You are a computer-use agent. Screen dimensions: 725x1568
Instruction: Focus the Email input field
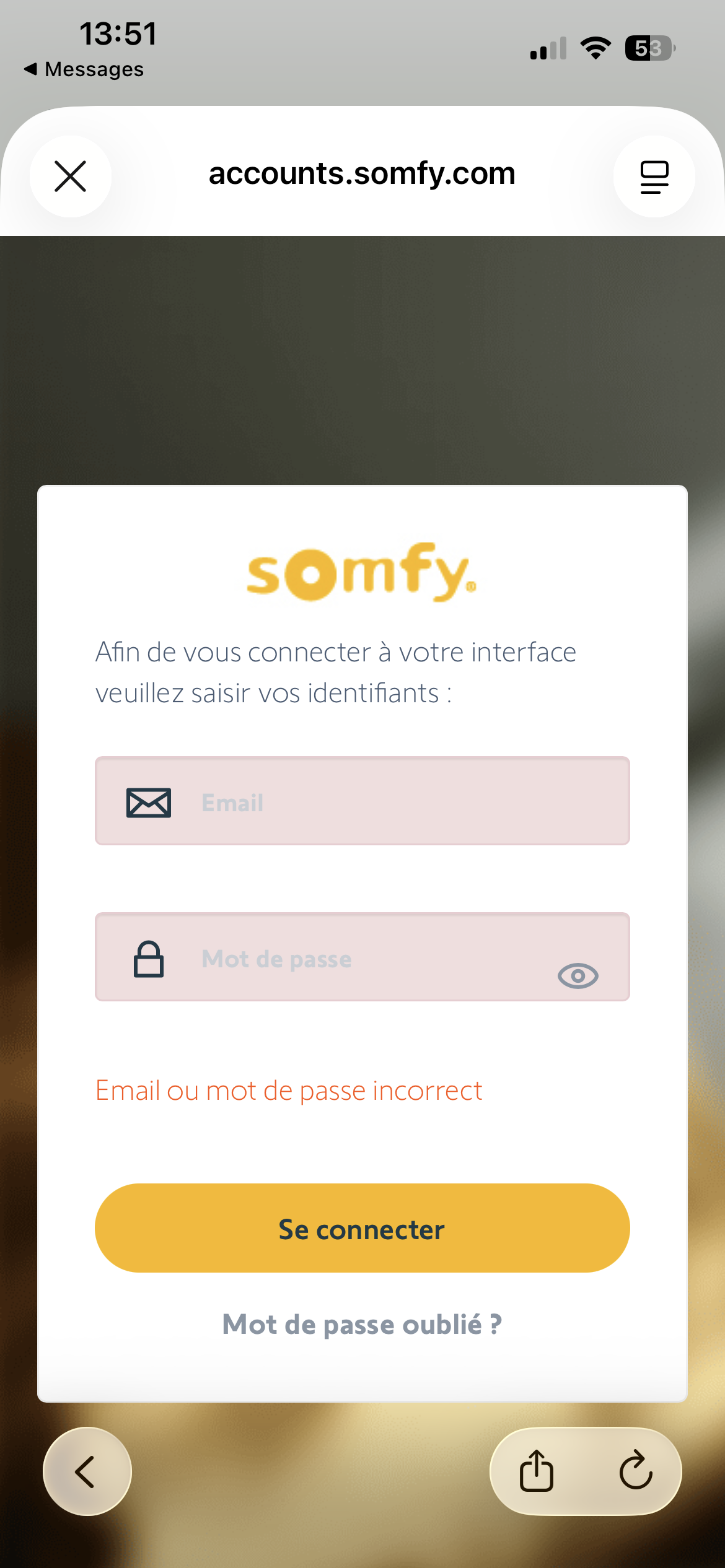coord(397,803)
